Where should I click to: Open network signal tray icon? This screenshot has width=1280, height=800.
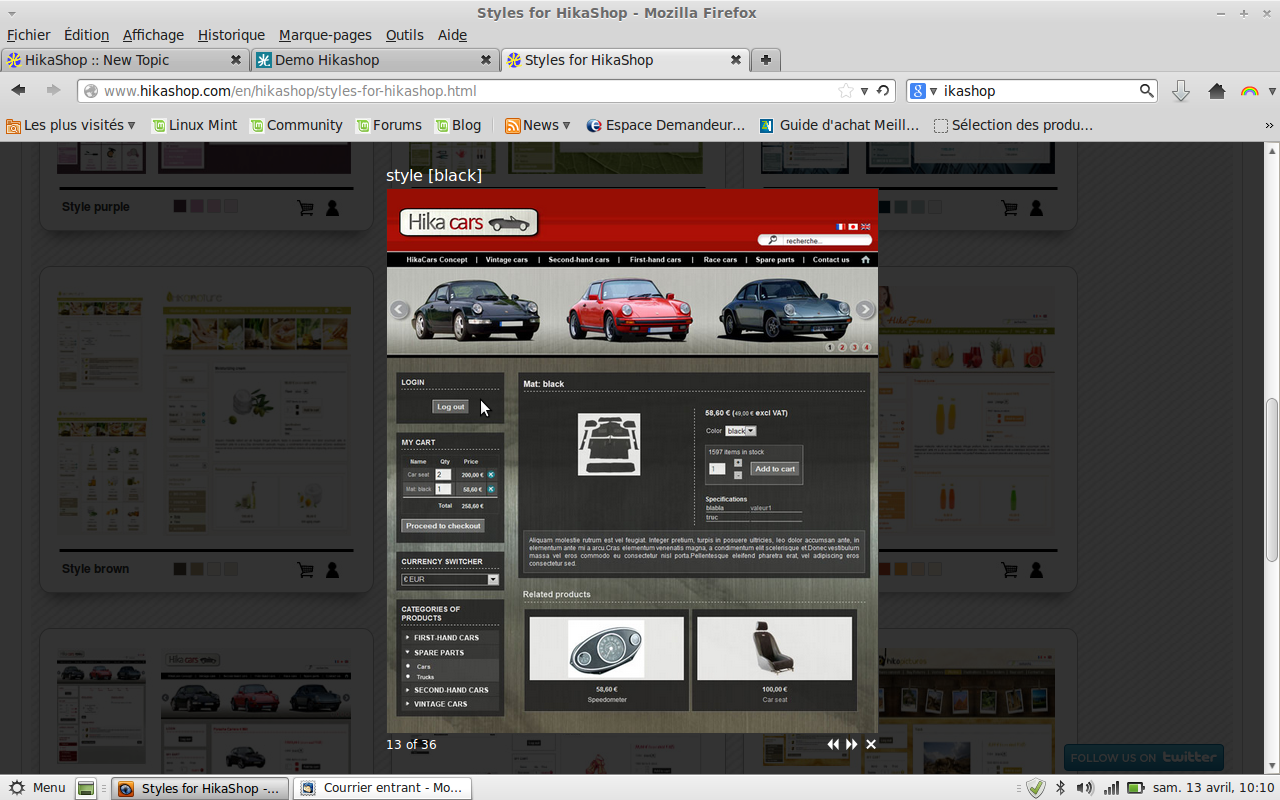[1111, 788]
